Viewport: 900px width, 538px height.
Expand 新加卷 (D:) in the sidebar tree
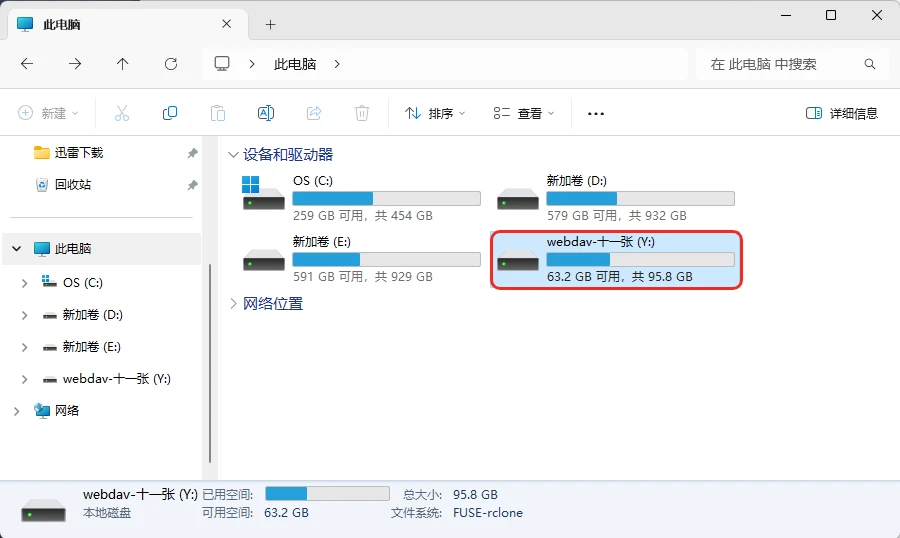point(25,315)
